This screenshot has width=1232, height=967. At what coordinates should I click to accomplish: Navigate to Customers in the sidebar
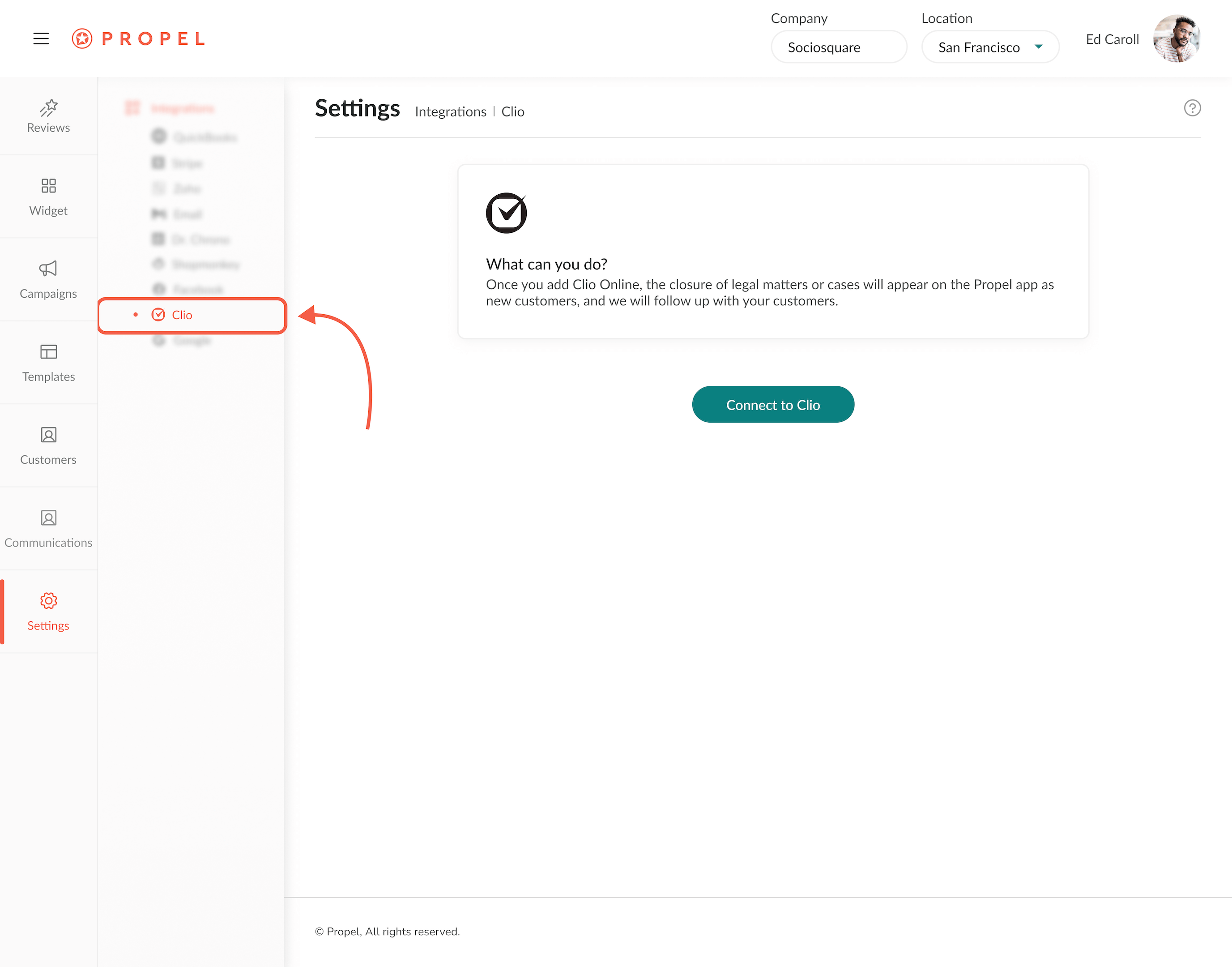49,446
